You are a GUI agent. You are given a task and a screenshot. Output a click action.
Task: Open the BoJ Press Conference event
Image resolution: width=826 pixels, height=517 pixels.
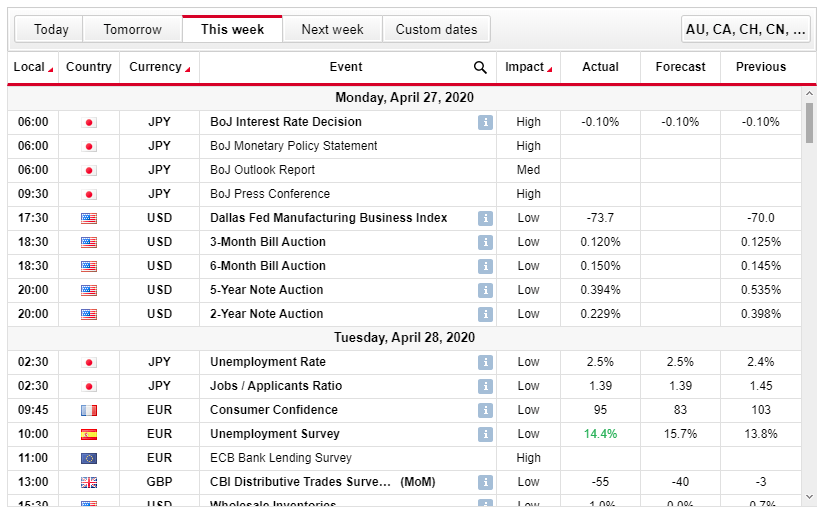269,194
